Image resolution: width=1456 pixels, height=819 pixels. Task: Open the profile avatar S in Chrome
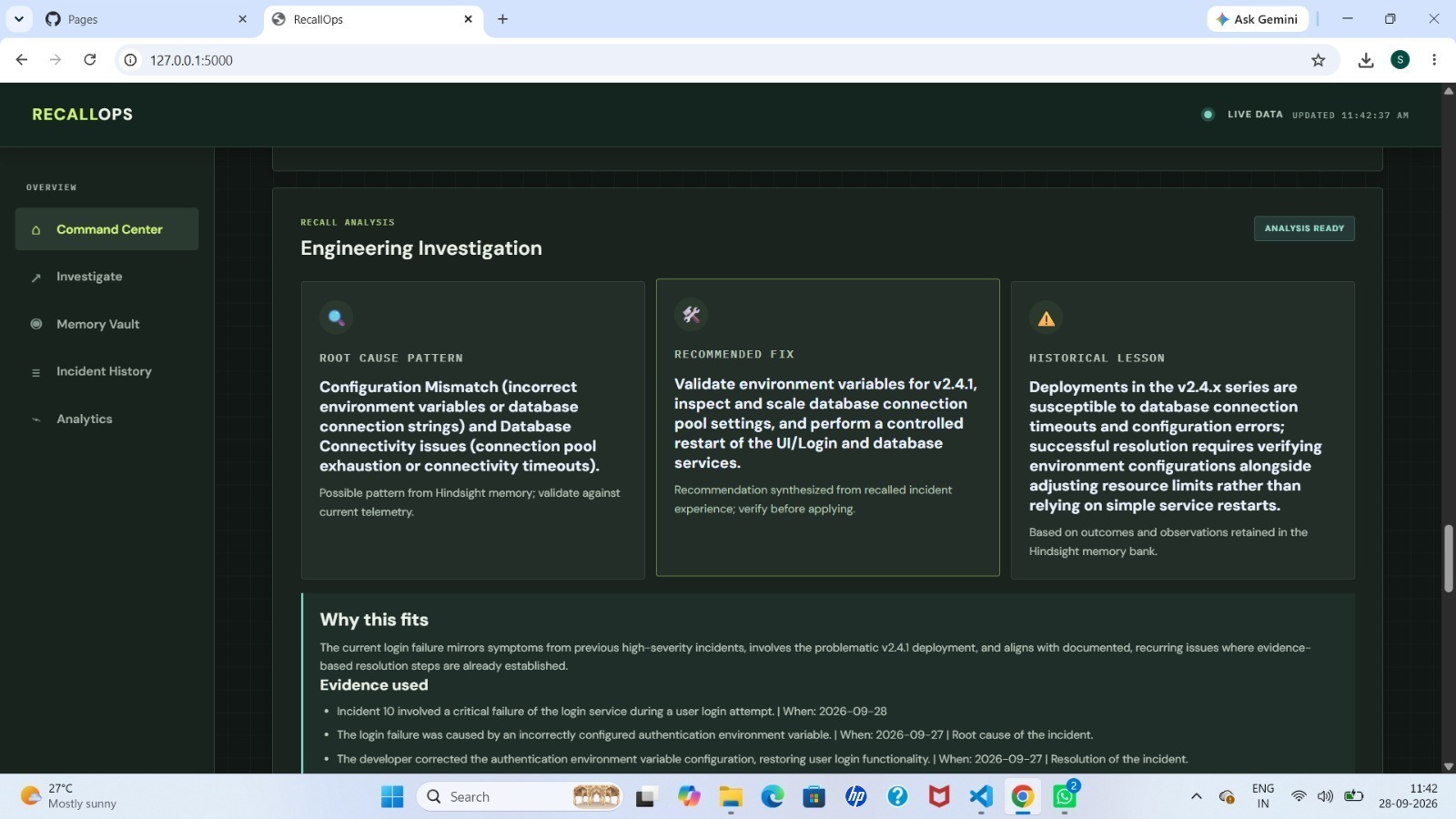[1400, 60]
